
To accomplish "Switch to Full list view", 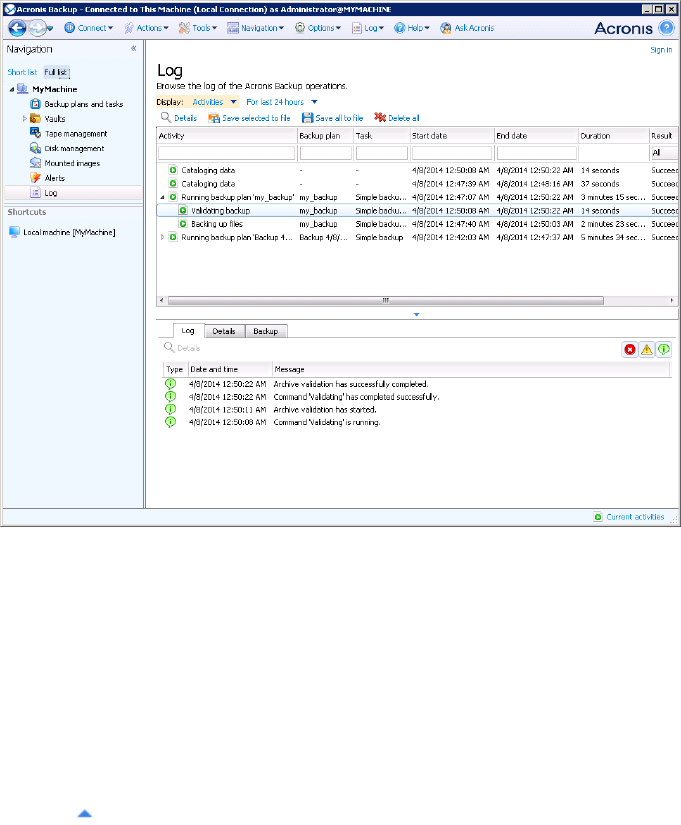I will [x=56, y=72].
